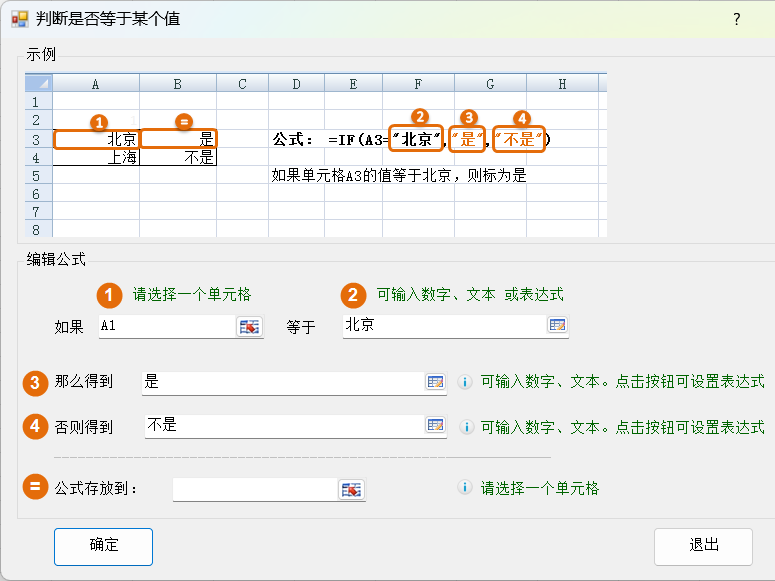Screen dimensions: 775x581
Task: Click info icon beside bottom 请选择一个单元格 hint
Action: [x=464, y=488]
